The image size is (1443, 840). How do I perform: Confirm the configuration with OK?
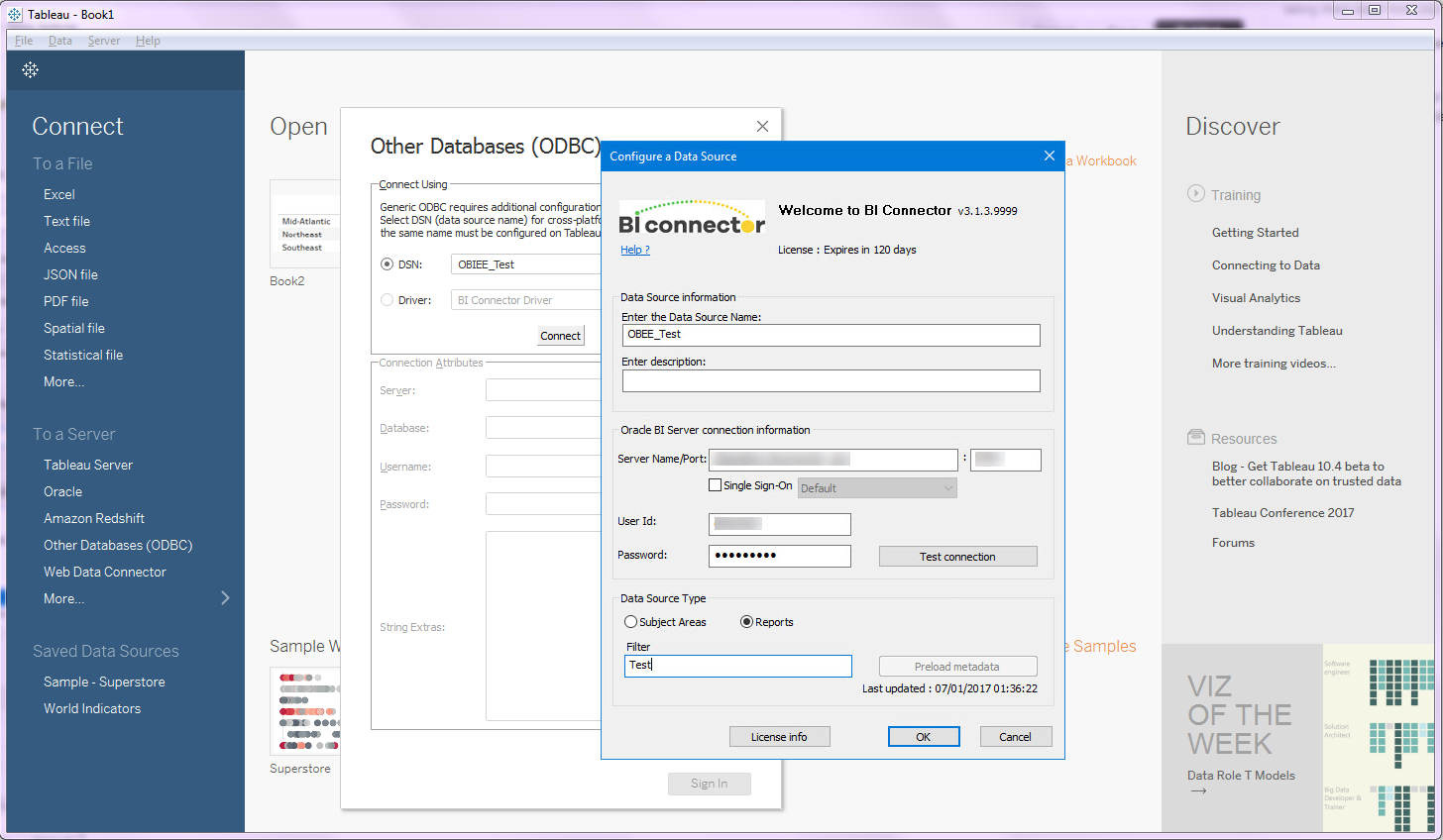[x=923, y=736]
